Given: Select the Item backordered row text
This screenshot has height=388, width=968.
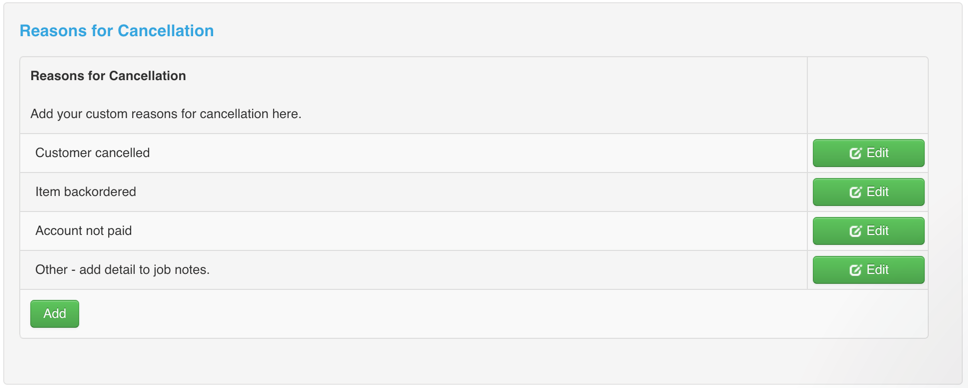Looking at the screenshot, I should 86,192.
